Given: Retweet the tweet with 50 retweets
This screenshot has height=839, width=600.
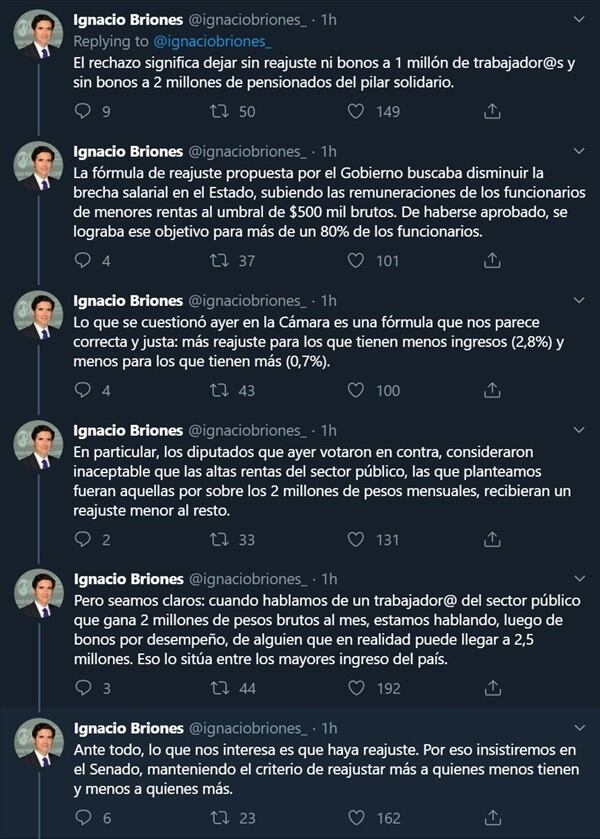Looking at the screenshot, I should click(x=219, y=111).
